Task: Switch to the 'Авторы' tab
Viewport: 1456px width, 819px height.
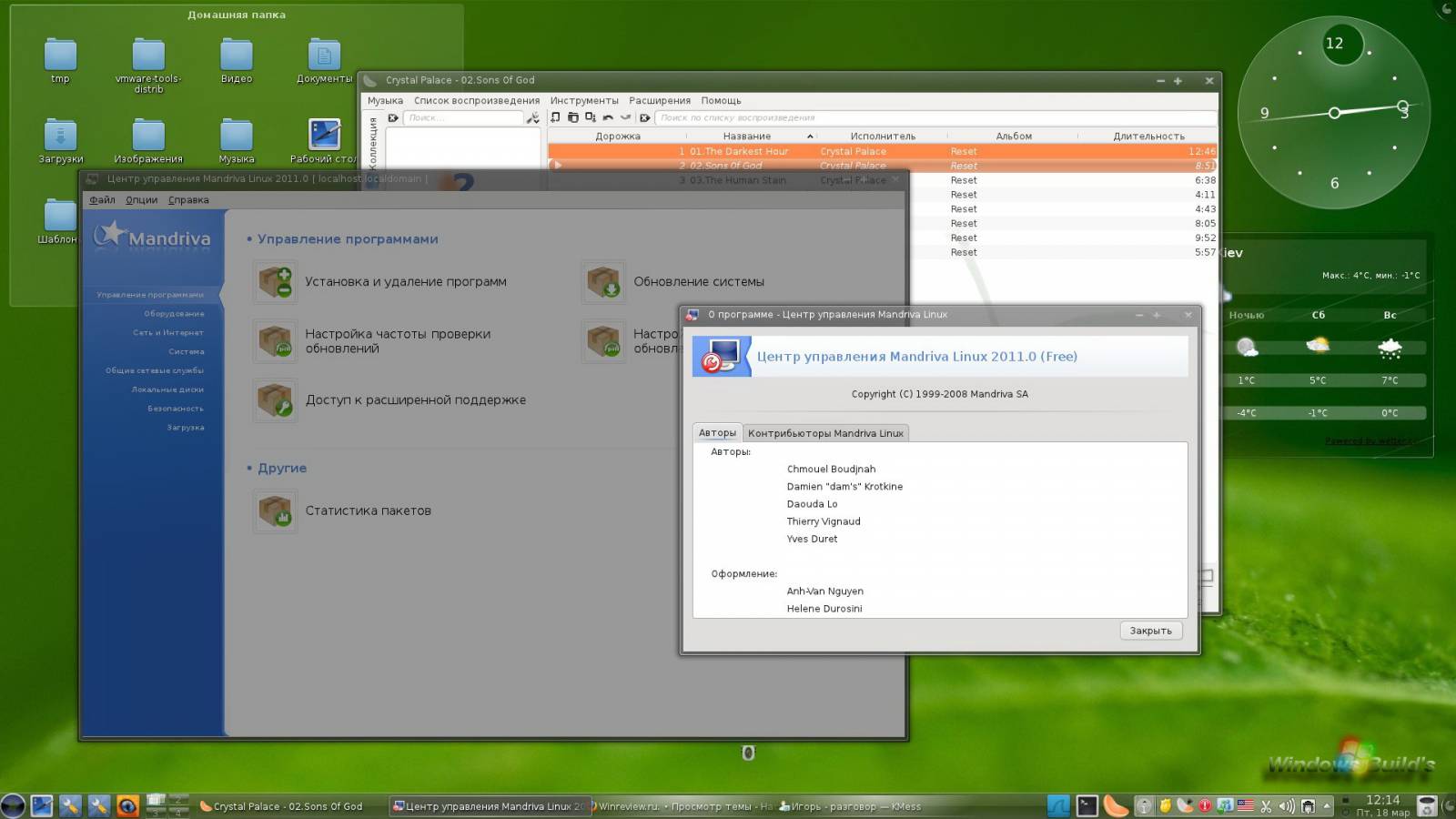Action: [717, 433]
